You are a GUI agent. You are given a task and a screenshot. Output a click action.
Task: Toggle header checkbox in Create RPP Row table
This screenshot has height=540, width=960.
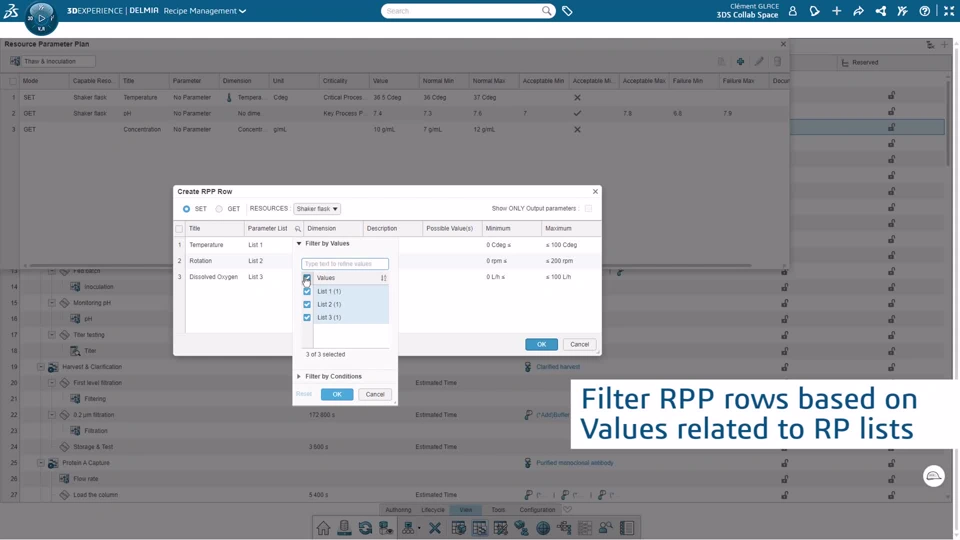point(179,229)
